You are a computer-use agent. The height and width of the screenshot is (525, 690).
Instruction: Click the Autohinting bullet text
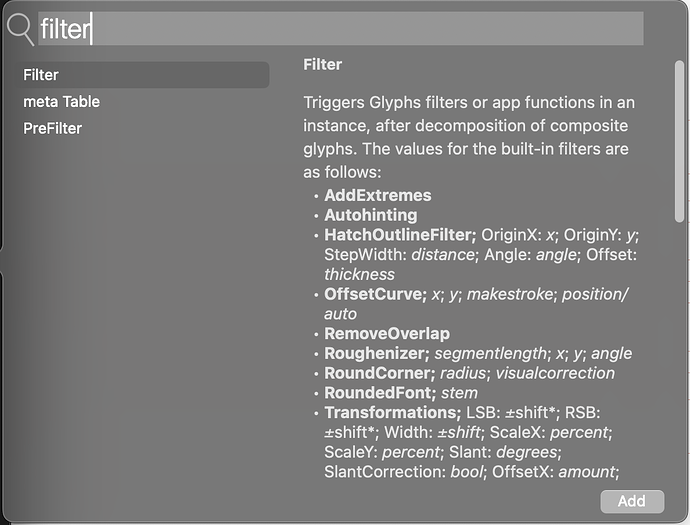pyautogui.click(x=370, y=215)
